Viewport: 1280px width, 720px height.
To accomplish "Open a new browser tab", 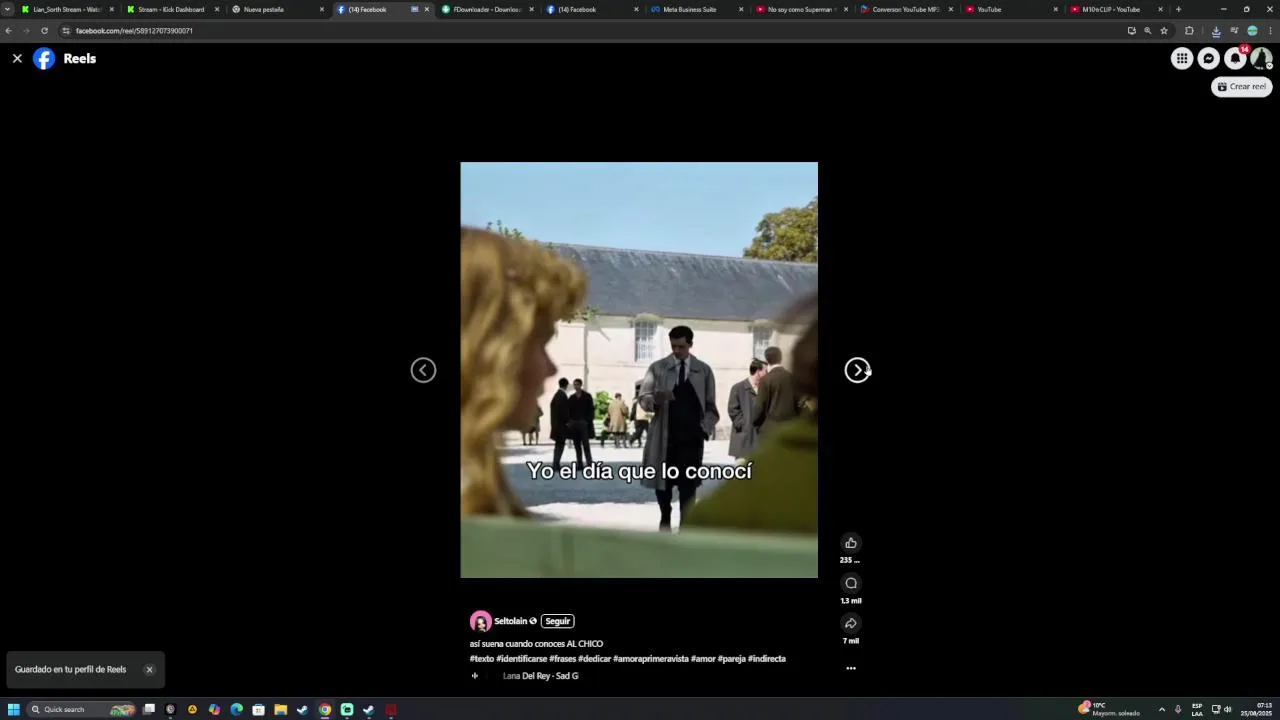I will tap(1178, 9).
